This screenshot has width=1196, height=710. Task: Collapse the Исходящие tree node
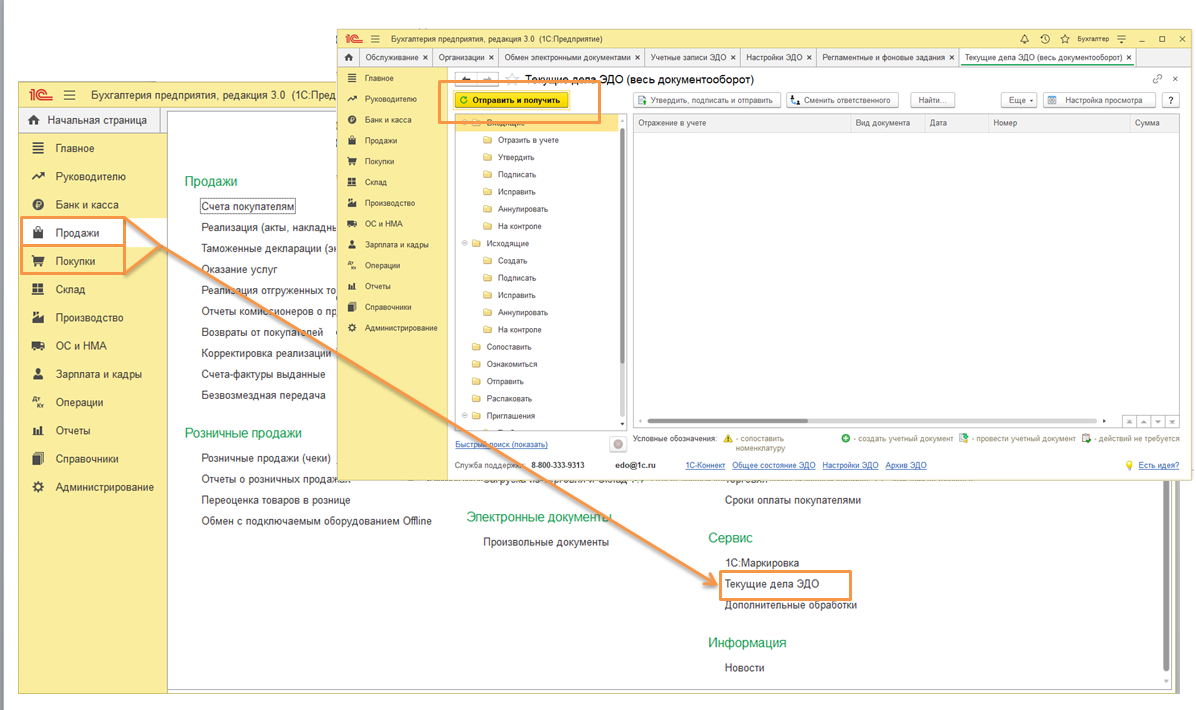point(464,244)
